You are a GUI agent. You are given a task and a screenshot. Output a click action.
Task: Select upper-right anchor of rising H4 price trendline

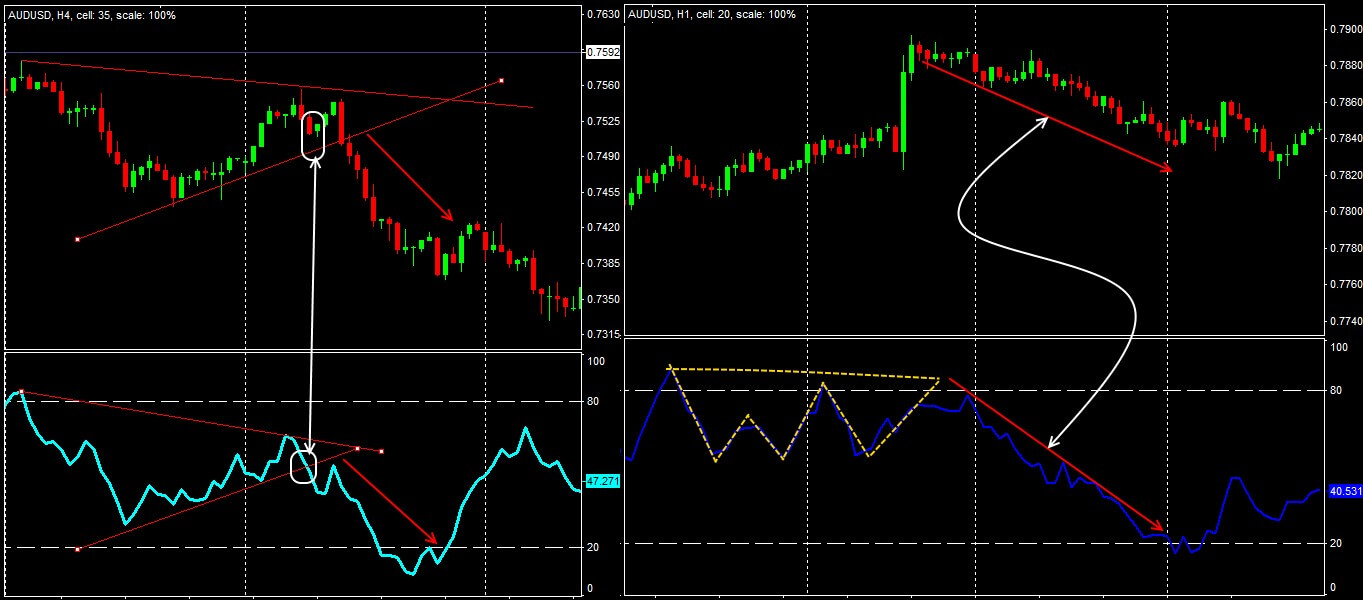pos(501,80)
